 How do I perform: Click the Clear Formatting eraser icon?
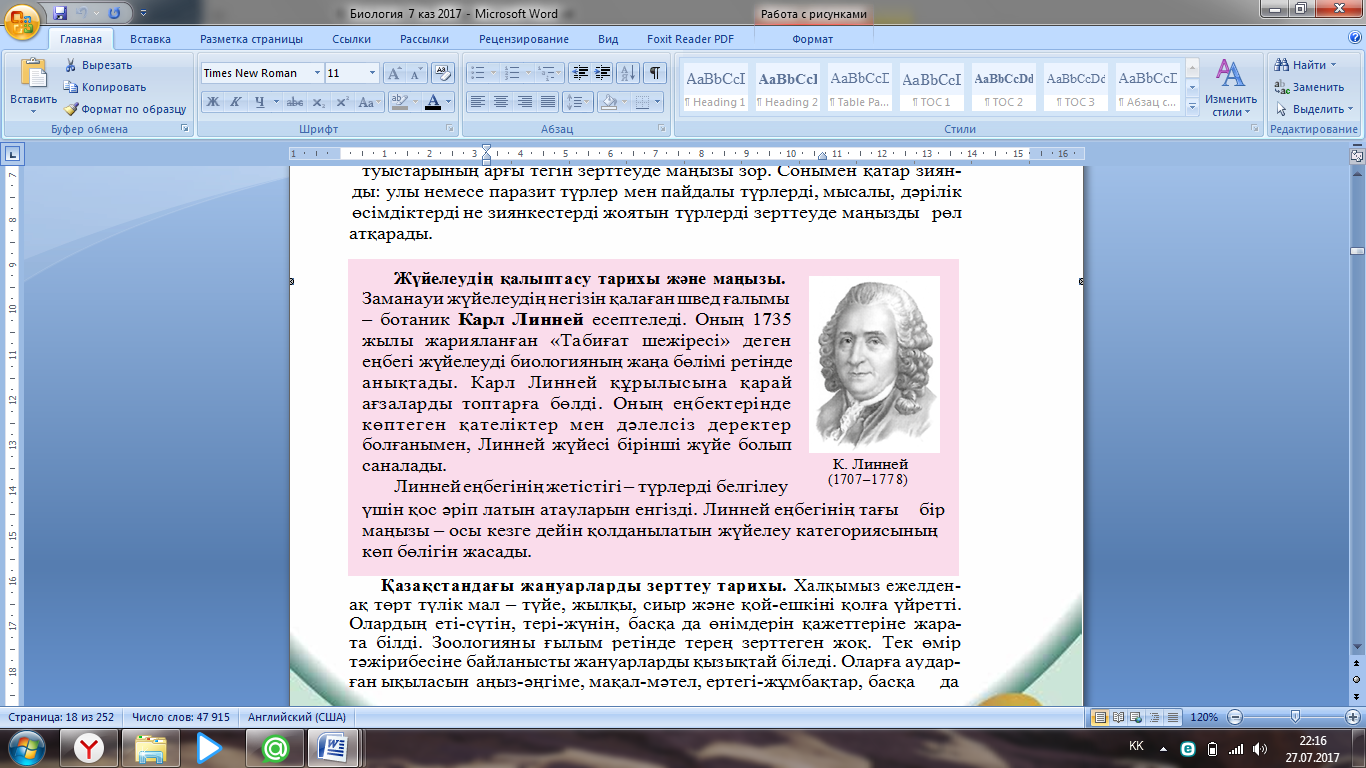[441, 73]
